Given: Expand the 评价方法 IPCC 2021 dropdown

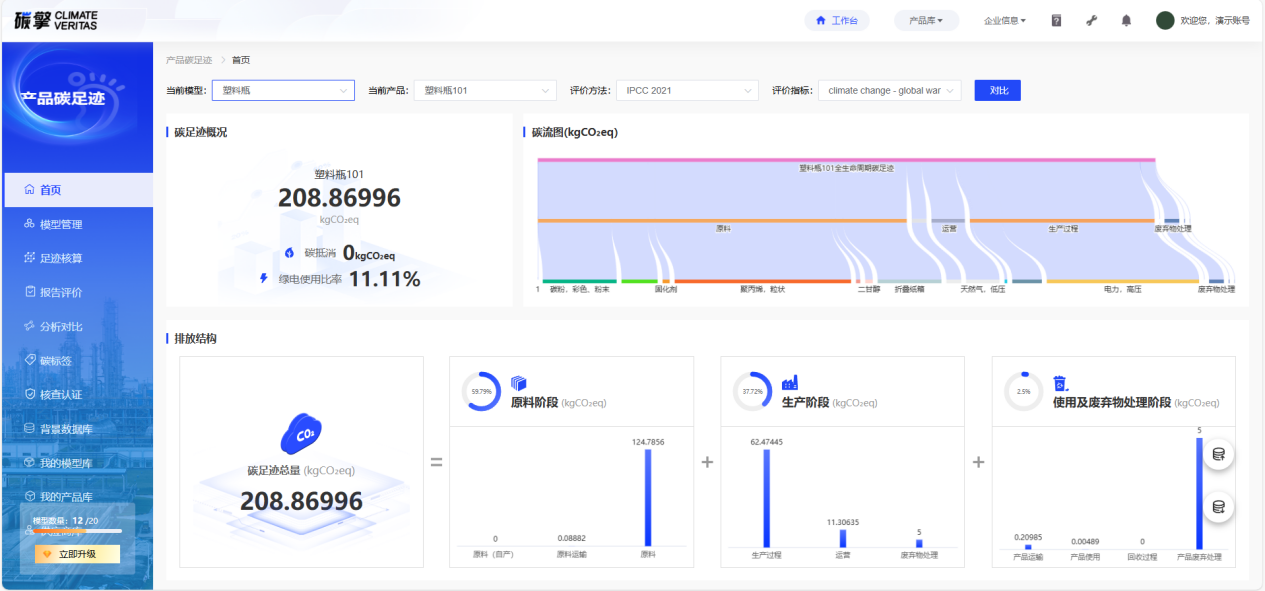Looking at the screenshot, I should pyautogui.click(x=687, y=91).
